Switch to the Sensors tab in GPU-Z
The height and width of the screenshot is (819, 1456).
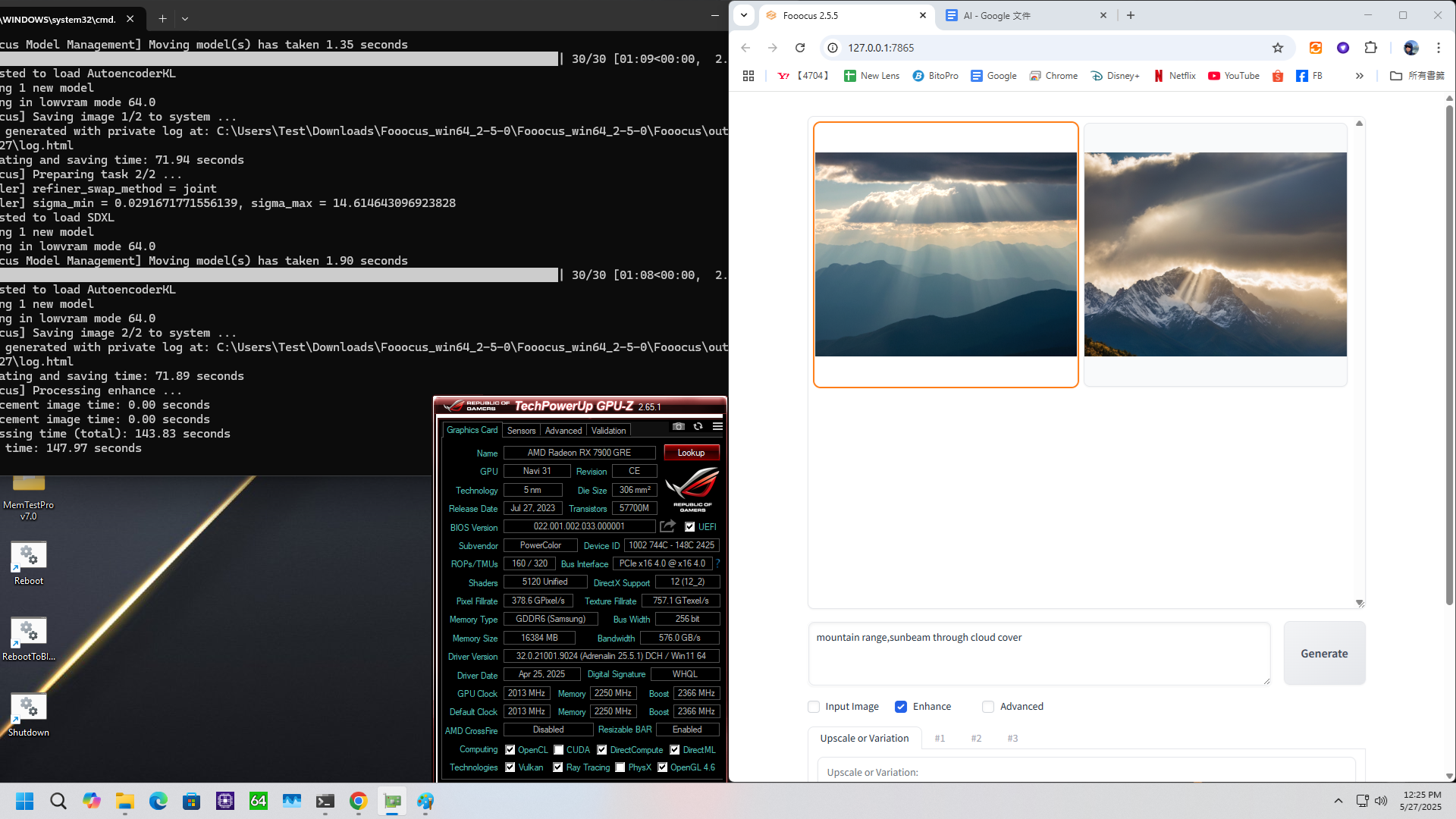tap(522, 430)
